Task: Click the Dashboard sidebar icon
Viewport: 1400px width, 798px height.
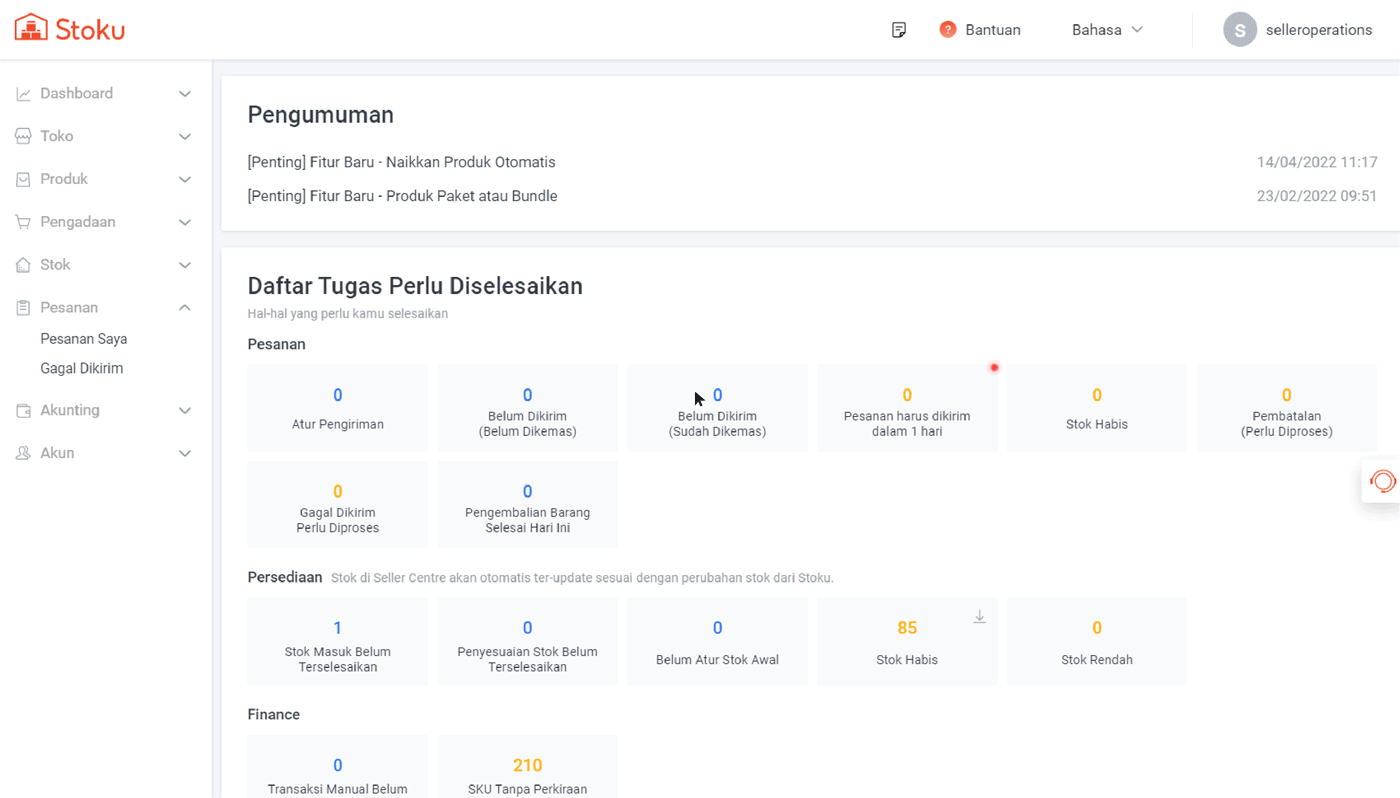Action: pos(22,93)
